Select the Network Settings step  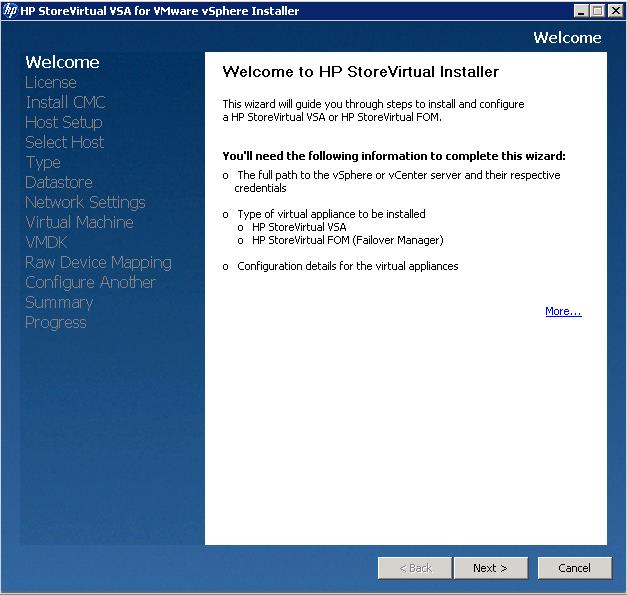(85, 202)
